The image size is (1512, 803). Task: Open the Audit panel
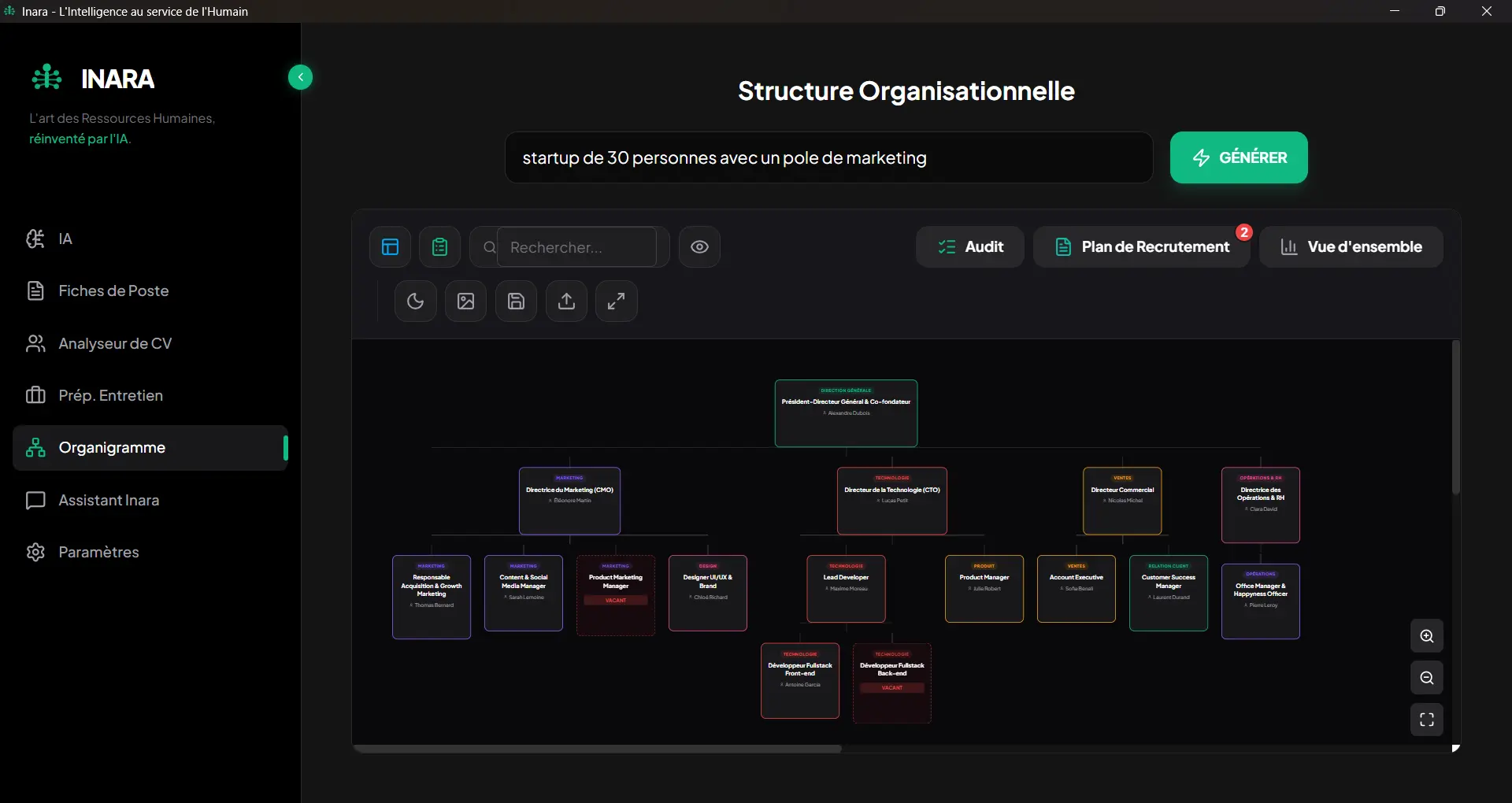(x=970, y=247)
